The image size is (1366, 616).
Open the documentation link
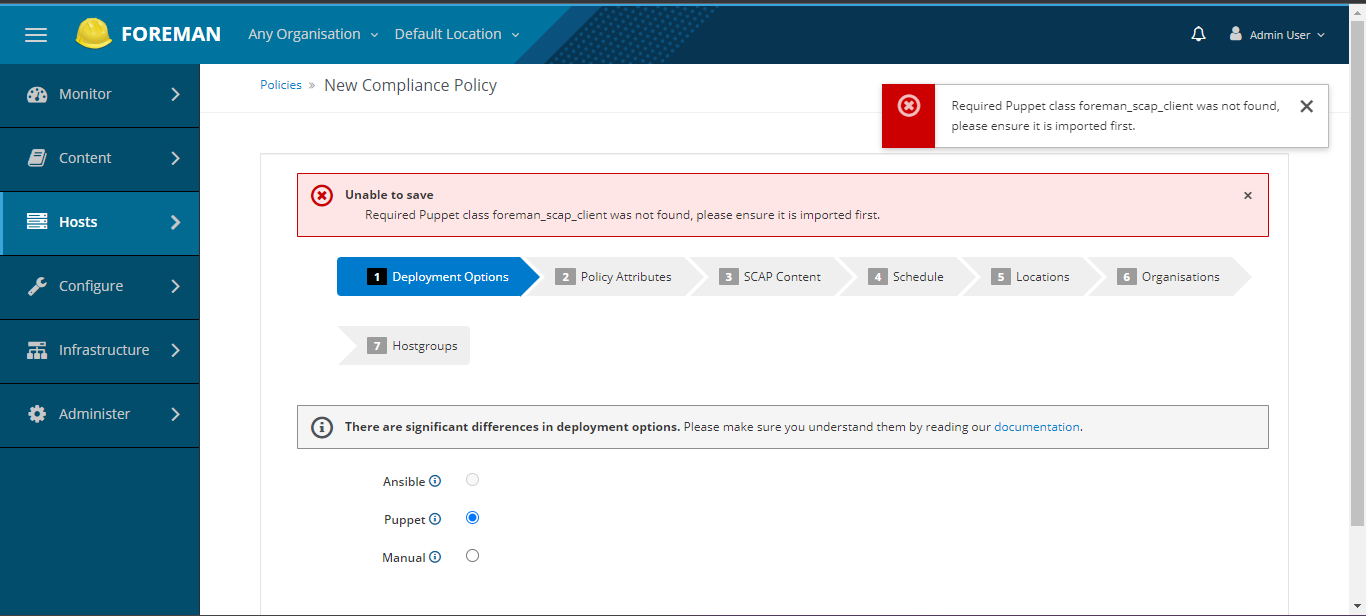tap(1037, 427)
